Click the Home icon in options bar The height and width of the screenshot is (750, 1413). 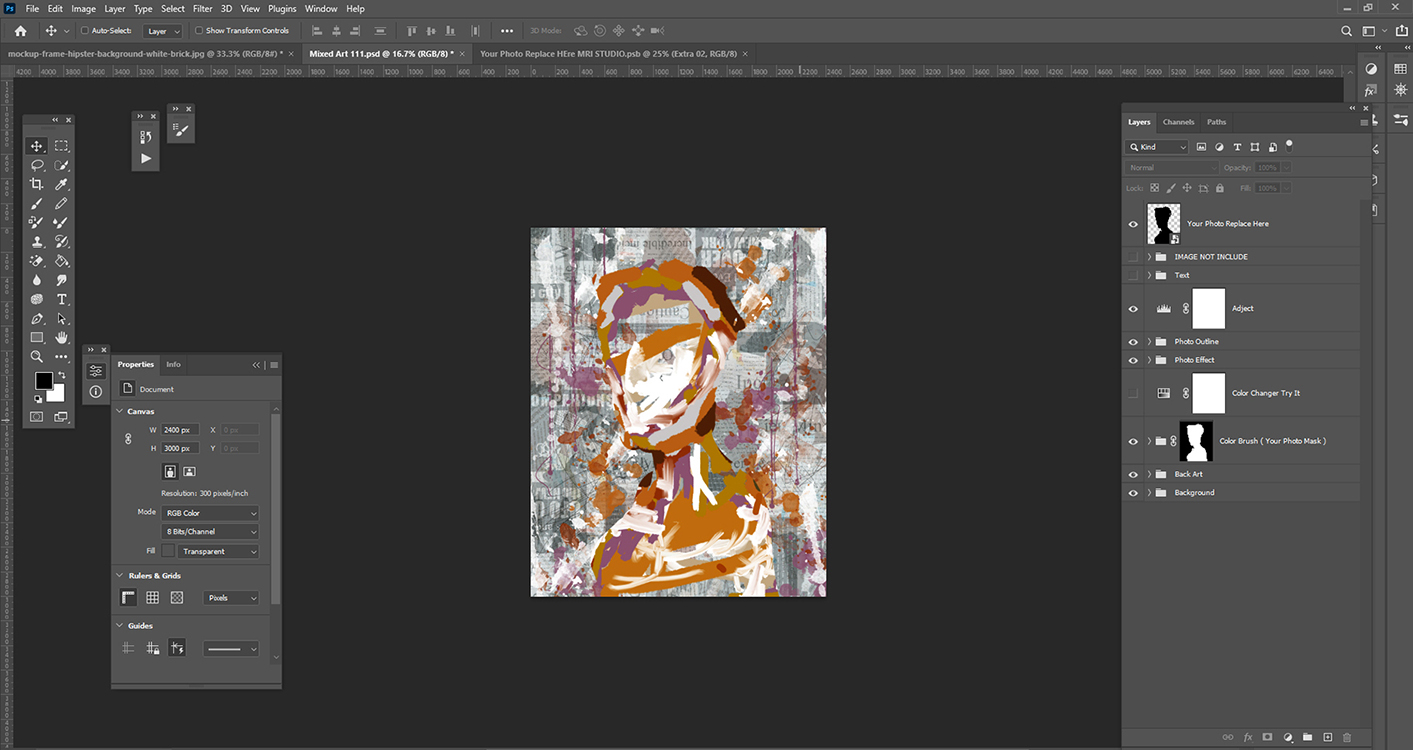pos(20,31)
